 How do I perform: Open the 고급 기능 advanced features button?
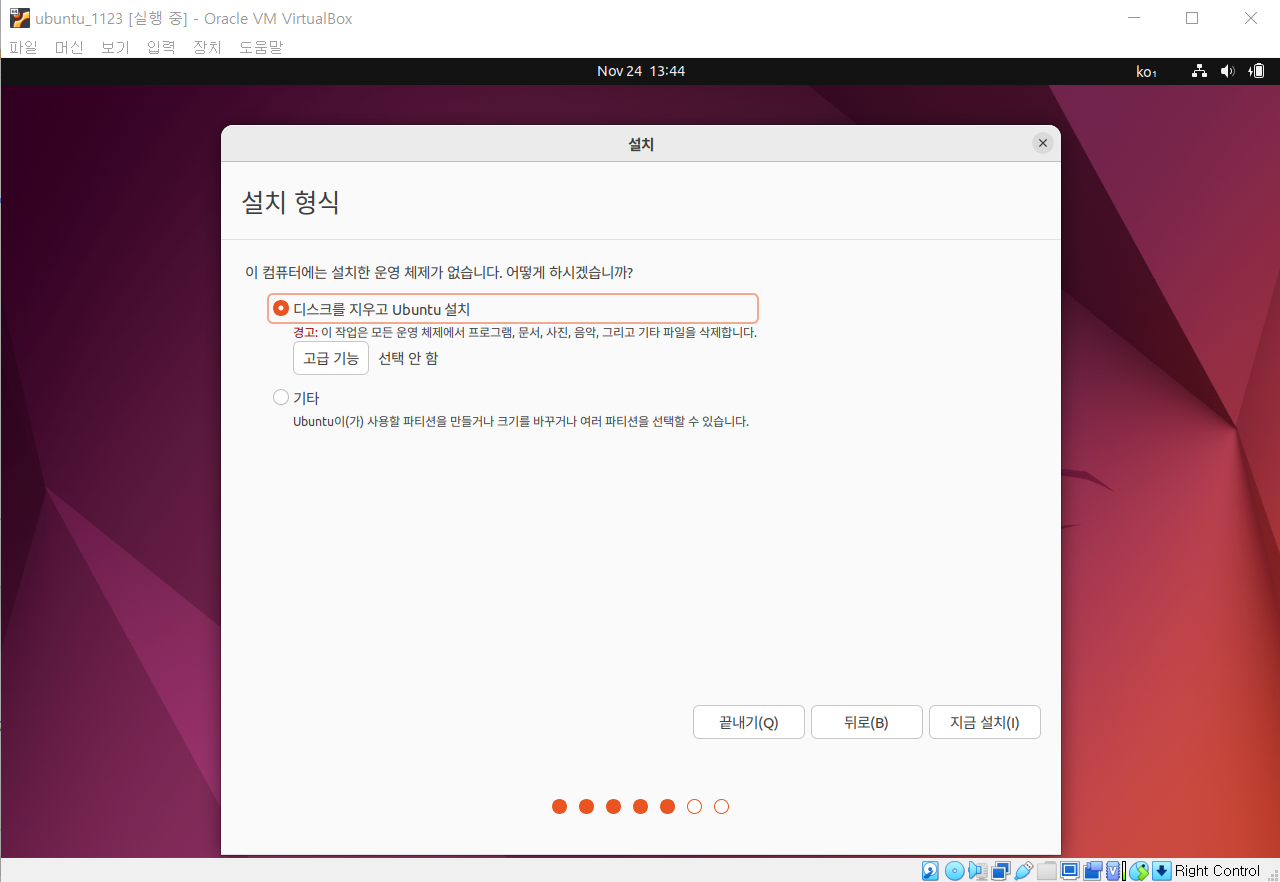click(x=331, y=358)
